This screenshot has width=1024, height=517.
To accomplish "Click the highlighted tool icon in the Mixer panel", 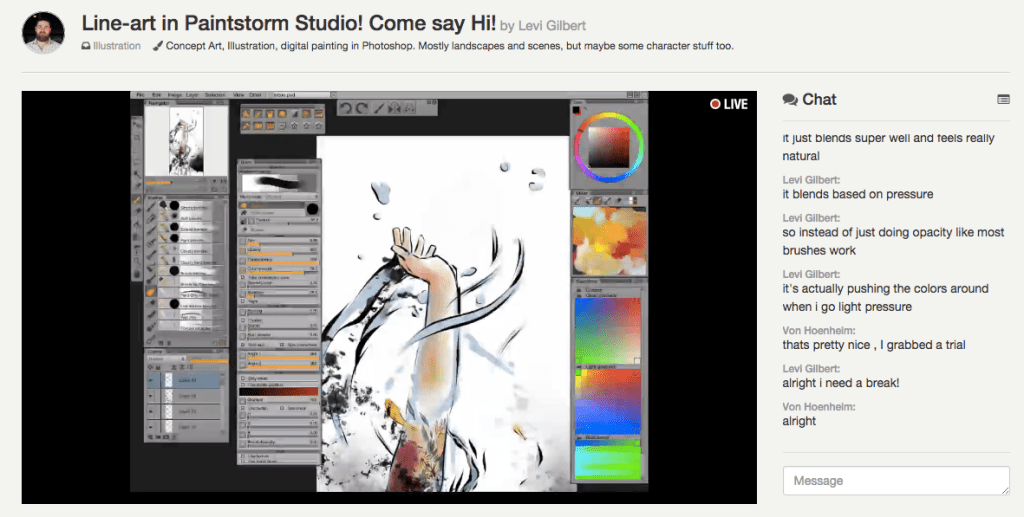I will [597, 201].
